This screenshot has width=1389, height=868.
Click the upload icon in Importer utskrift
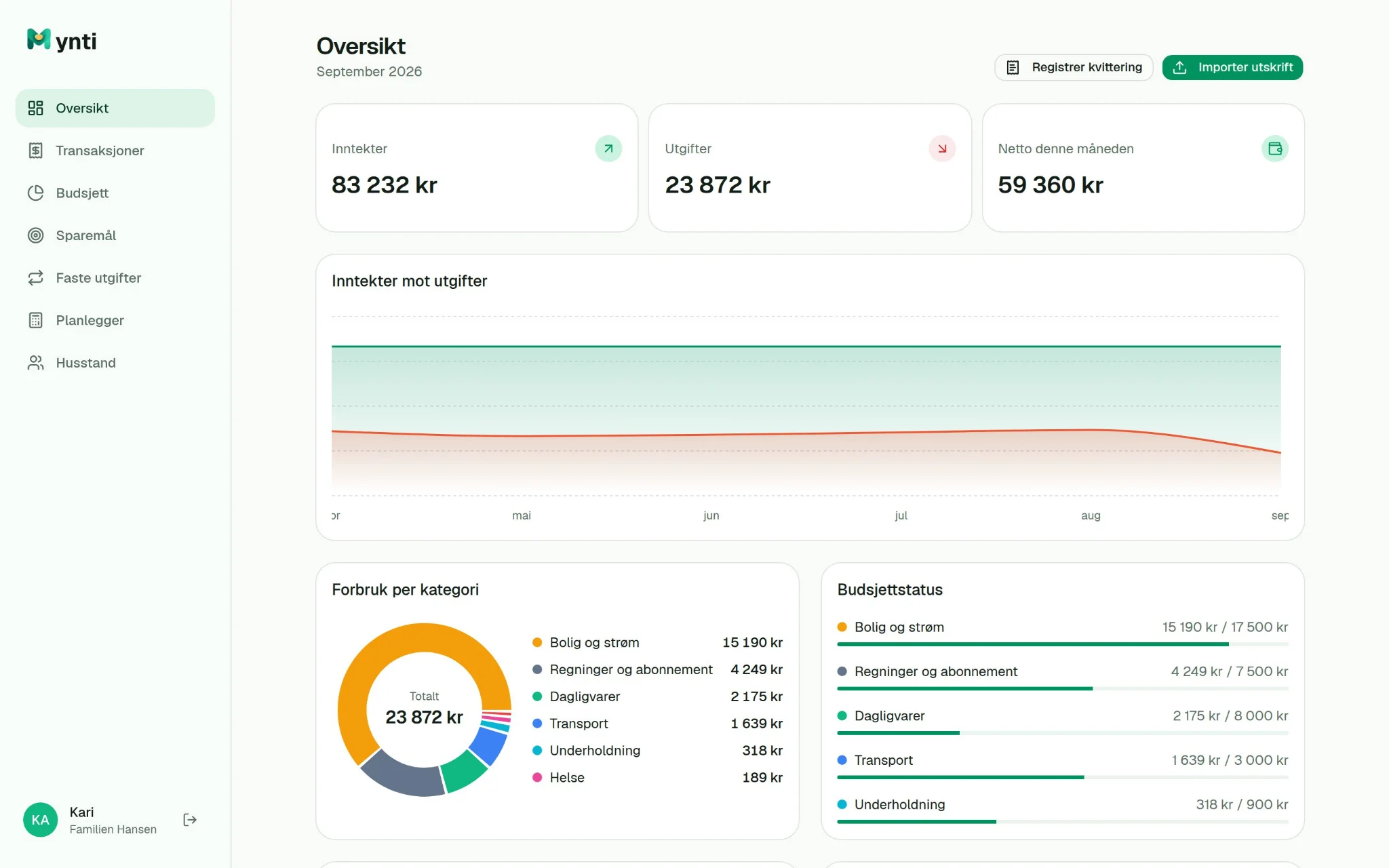click(1179, 67)
